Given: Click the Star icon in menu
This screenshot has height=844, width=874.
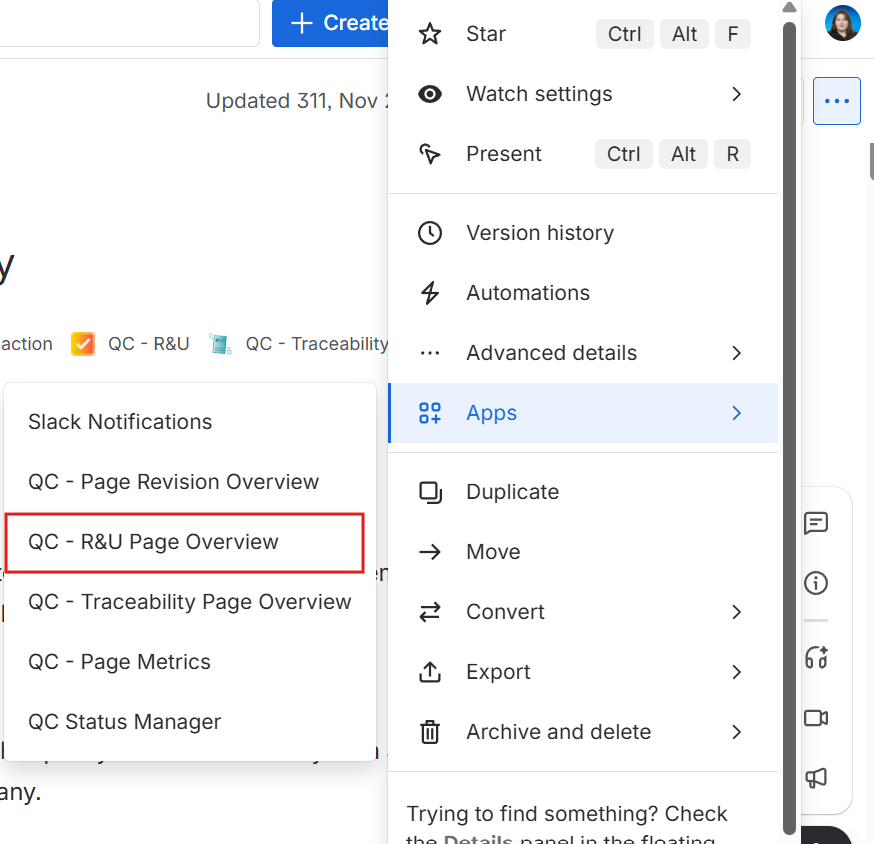Looking at the screenshot, I should (x=430, y=34).
